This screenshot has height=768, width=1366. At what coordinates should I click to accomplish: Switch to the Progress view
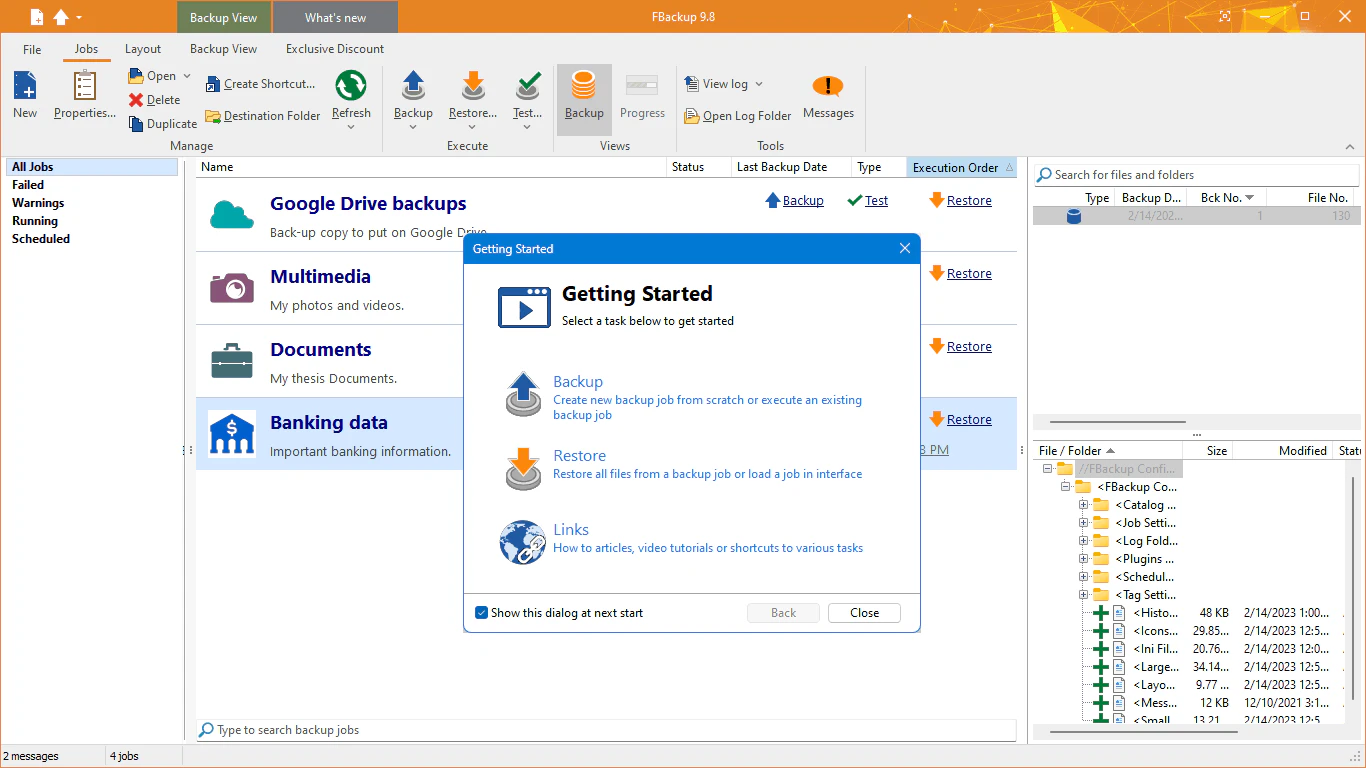click(641, 95)
